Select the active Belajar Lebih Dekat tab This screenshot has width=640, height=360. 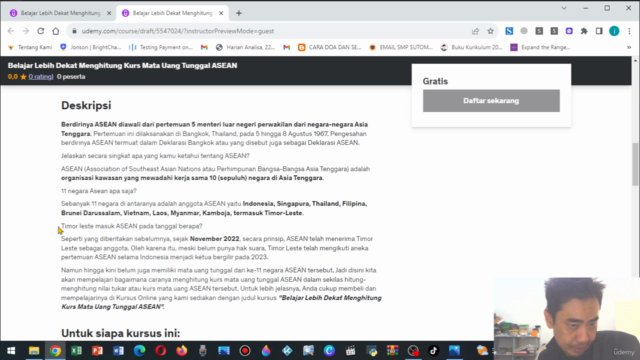tap(172, 13)
